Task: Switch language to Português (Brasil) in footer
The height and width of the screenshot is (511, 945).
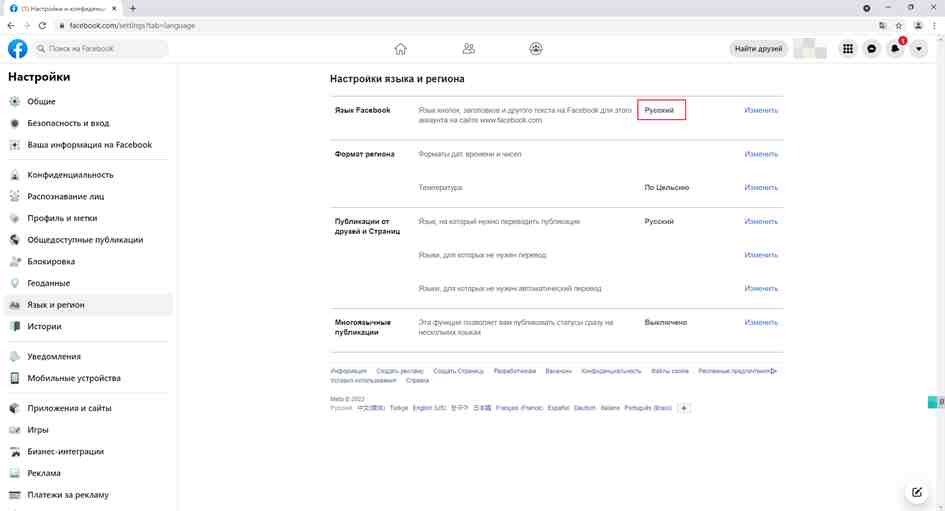Action: coord(648,409)
